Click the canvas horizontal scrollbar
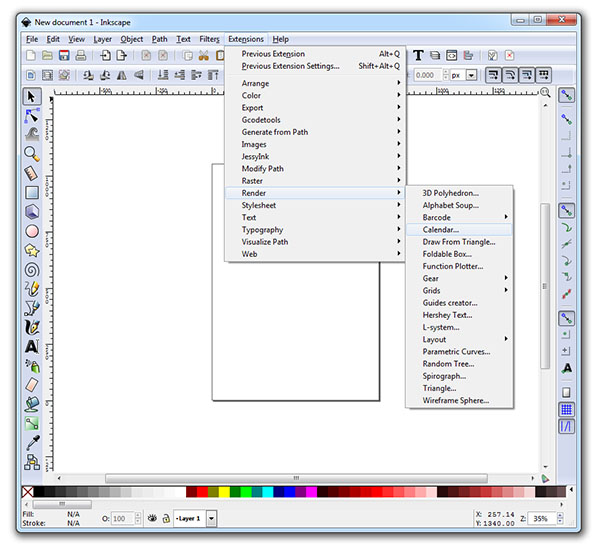Viewport: 600px width, 552px height. point(296,478)
